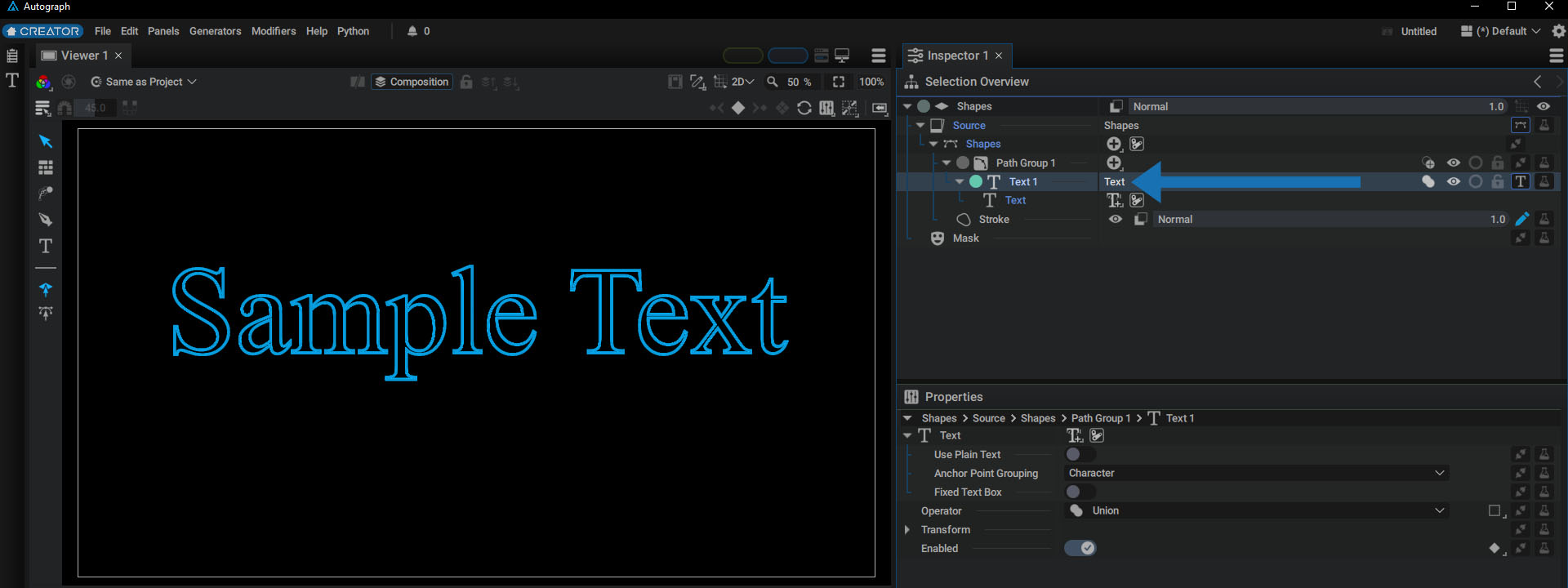This screenshot has height=588, width=1568.
Task: Collapse the Text 1 tree node
Action: 960,181
